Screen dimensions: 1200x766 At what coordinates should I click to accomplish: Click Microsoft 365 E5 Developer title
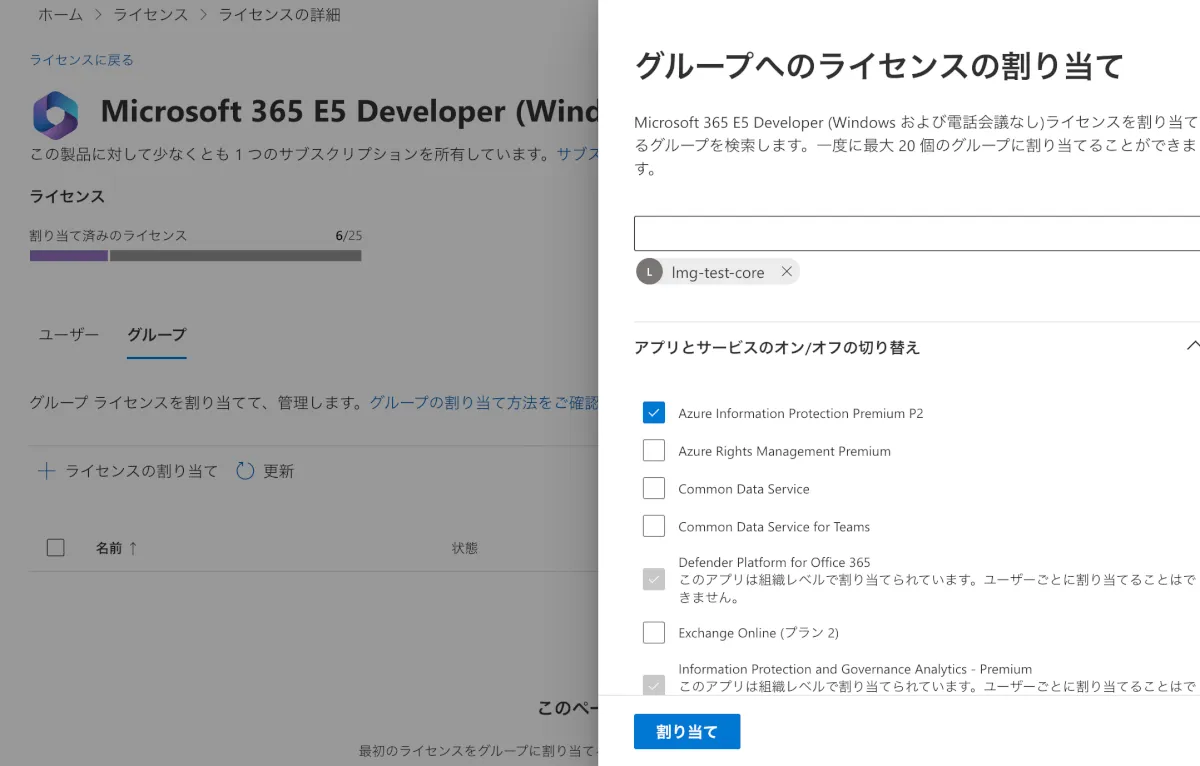pos(349,110)
